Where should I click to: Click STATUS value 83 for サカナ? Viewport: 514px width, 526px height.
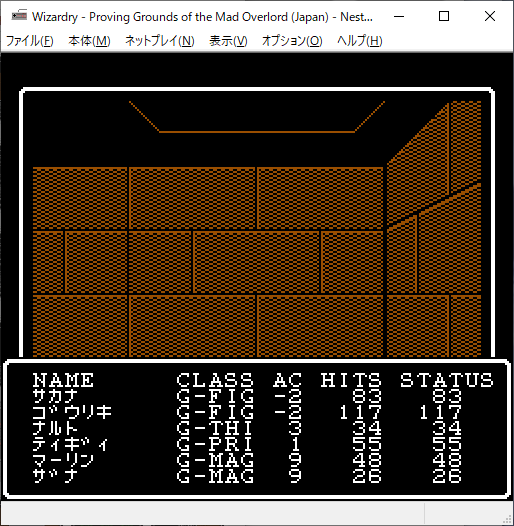447,396
